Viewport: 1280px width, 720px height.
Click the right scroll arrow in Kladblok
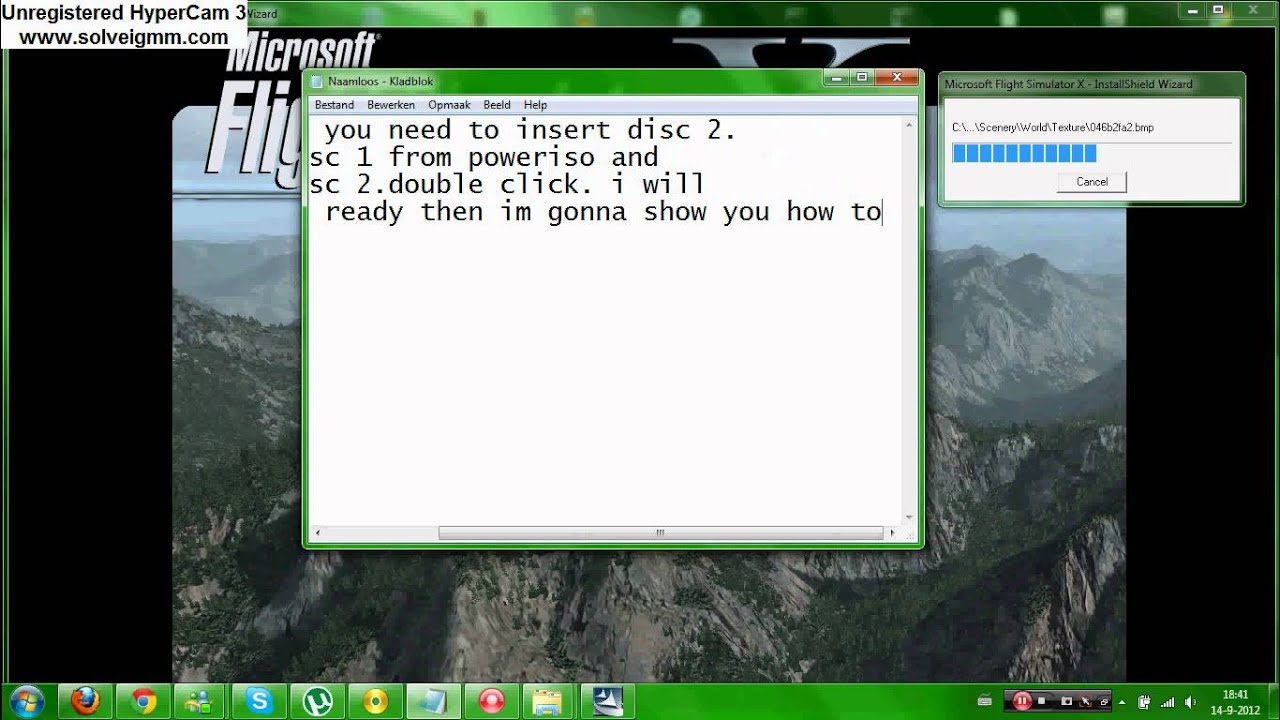[893, 533]
